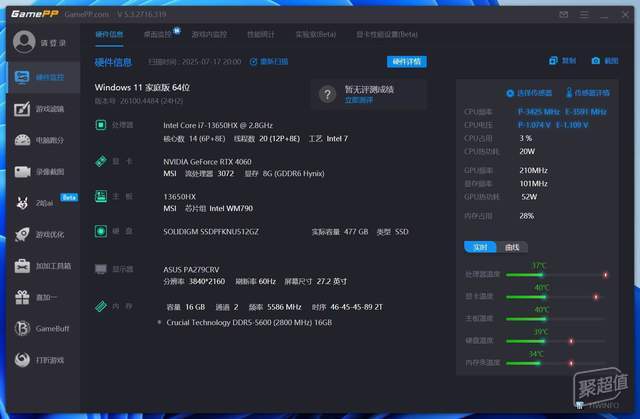Switch to the desktop monitoring tab
Viewport: 640px width, 419px height.
click(x=158, y=35)
